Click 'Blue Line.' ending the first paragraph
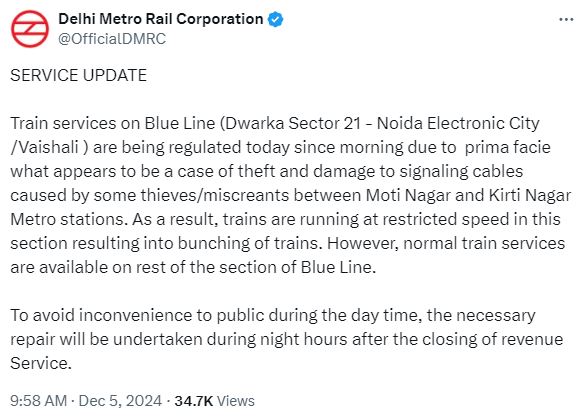This screenshot has width=583, height=418. click(x=338, y=267)
